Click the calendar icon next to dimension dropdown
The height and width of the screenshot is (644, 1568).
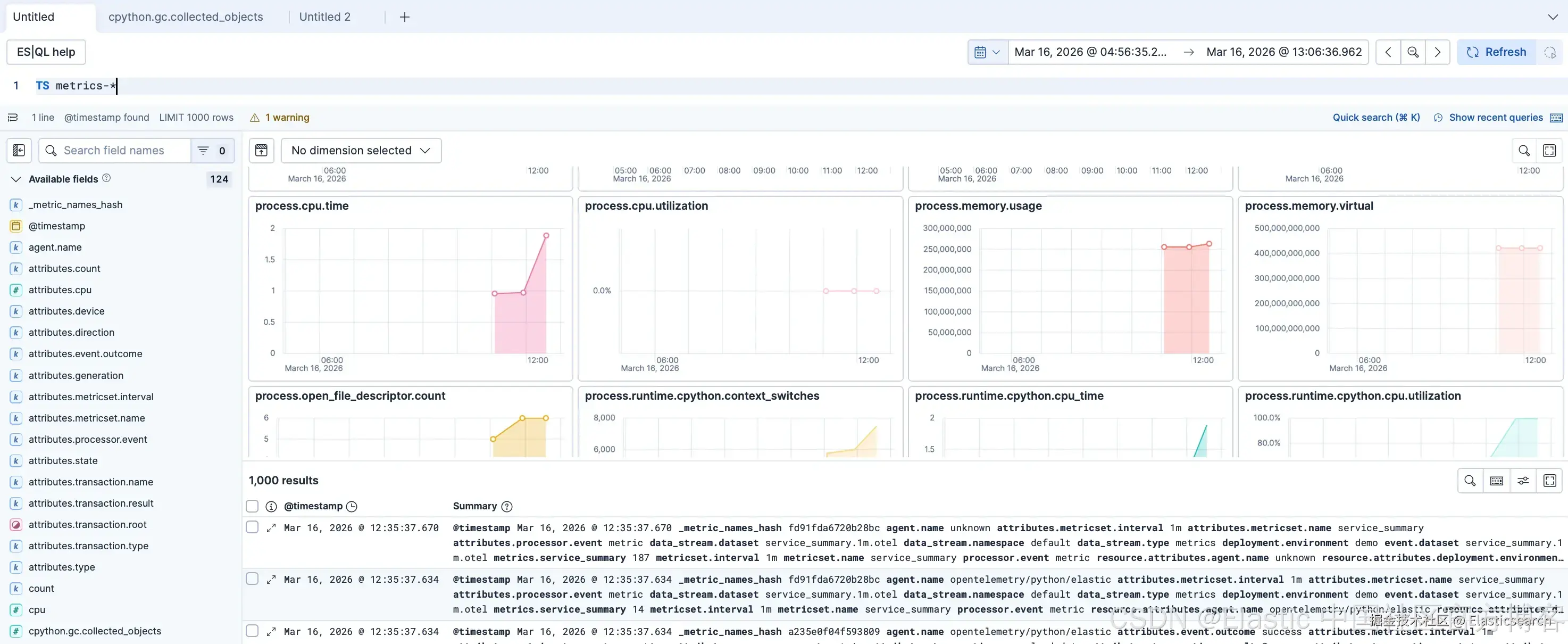click(261, 151)
